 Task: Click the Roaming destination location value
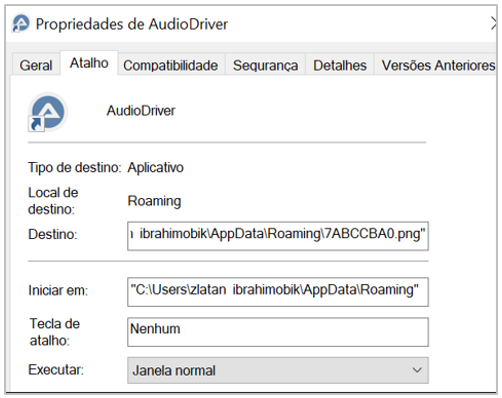[x=154, y=201]
